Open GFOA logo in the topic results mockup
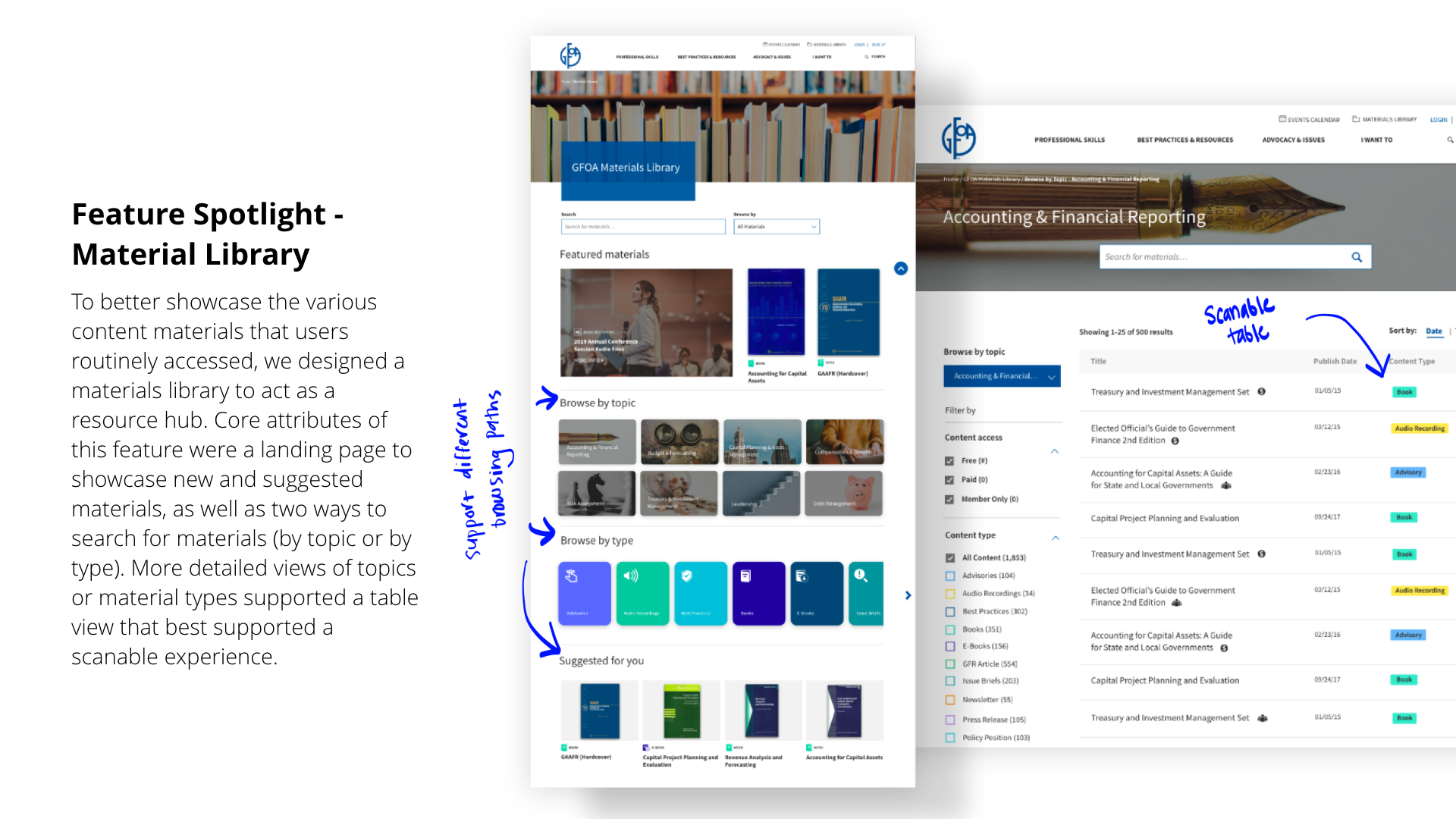Image resolution: width=1456 pixels, height=819 pixels. tap(959, 137)
